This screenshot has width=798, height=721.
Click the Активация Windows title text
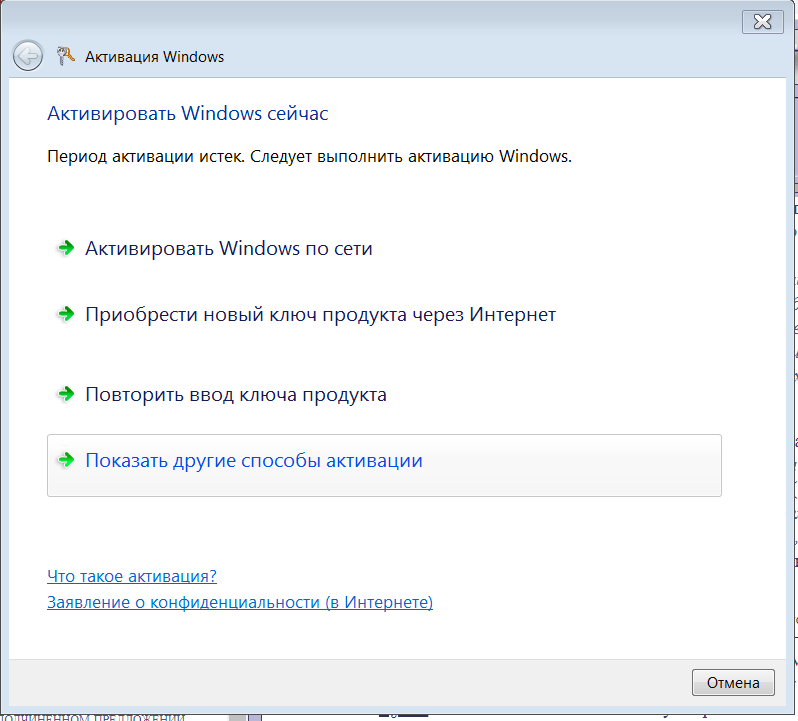pyautogui.click(x=154, y=57)
